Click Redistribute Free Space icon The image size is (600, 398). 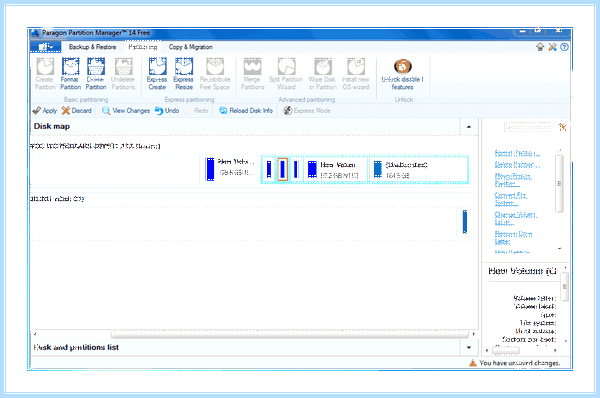pos(215,74)
